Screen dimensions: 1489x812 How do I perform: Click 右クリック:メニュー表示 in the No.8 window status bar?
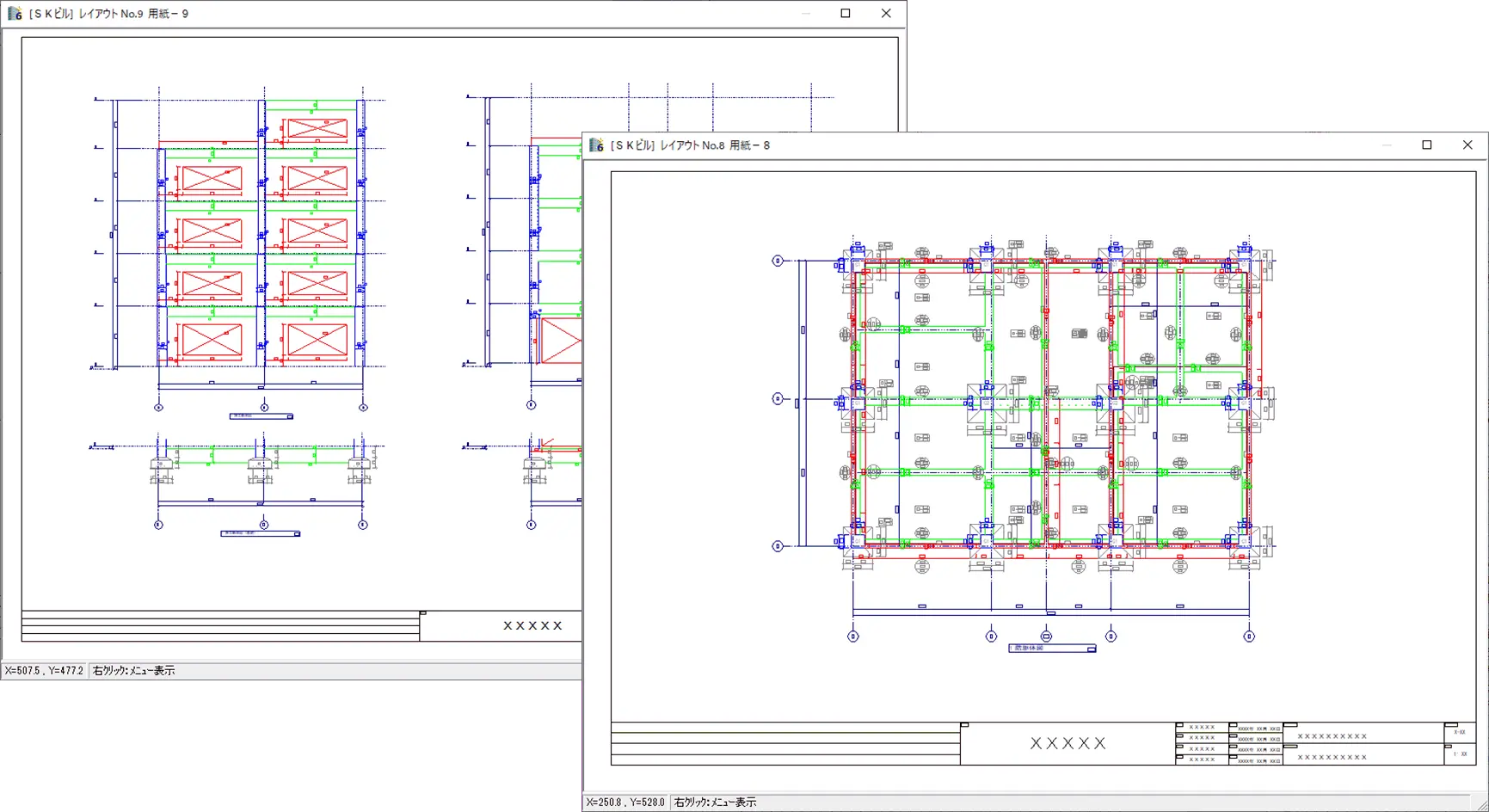pos(715,803)
